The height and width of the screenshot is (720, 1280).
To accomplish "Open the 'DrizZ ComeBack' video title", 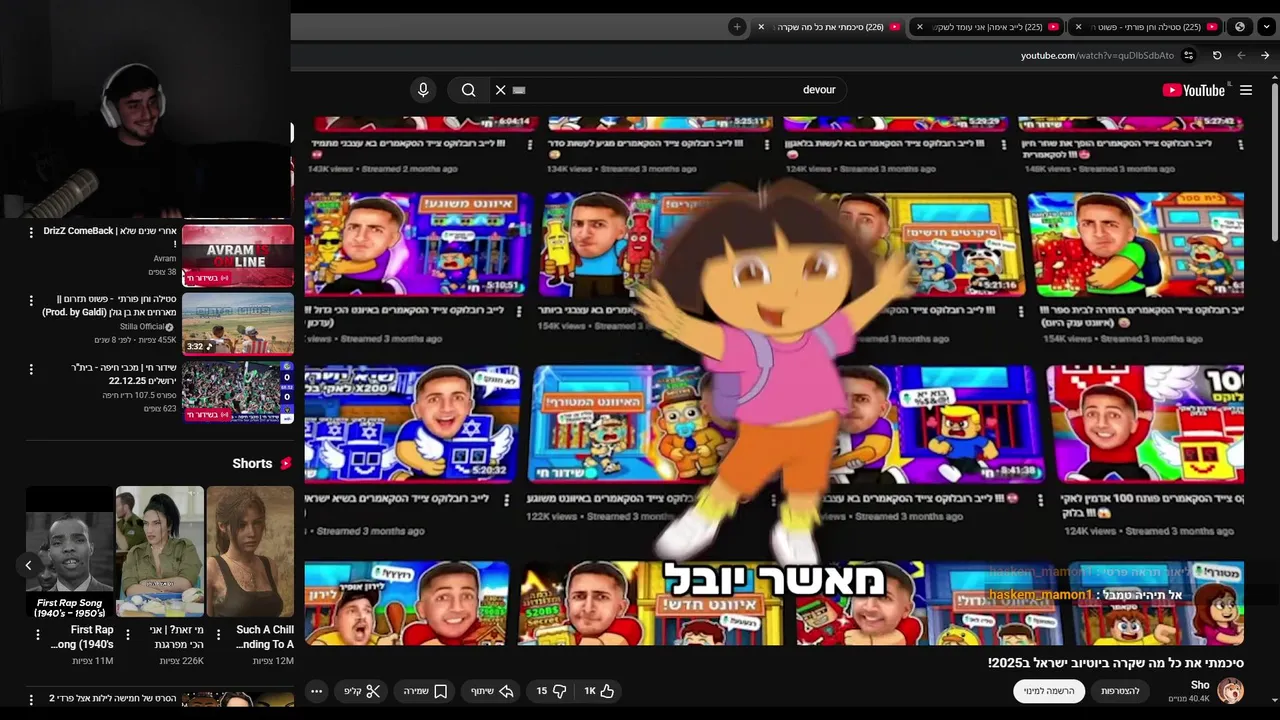I will [x=110, y=237].
